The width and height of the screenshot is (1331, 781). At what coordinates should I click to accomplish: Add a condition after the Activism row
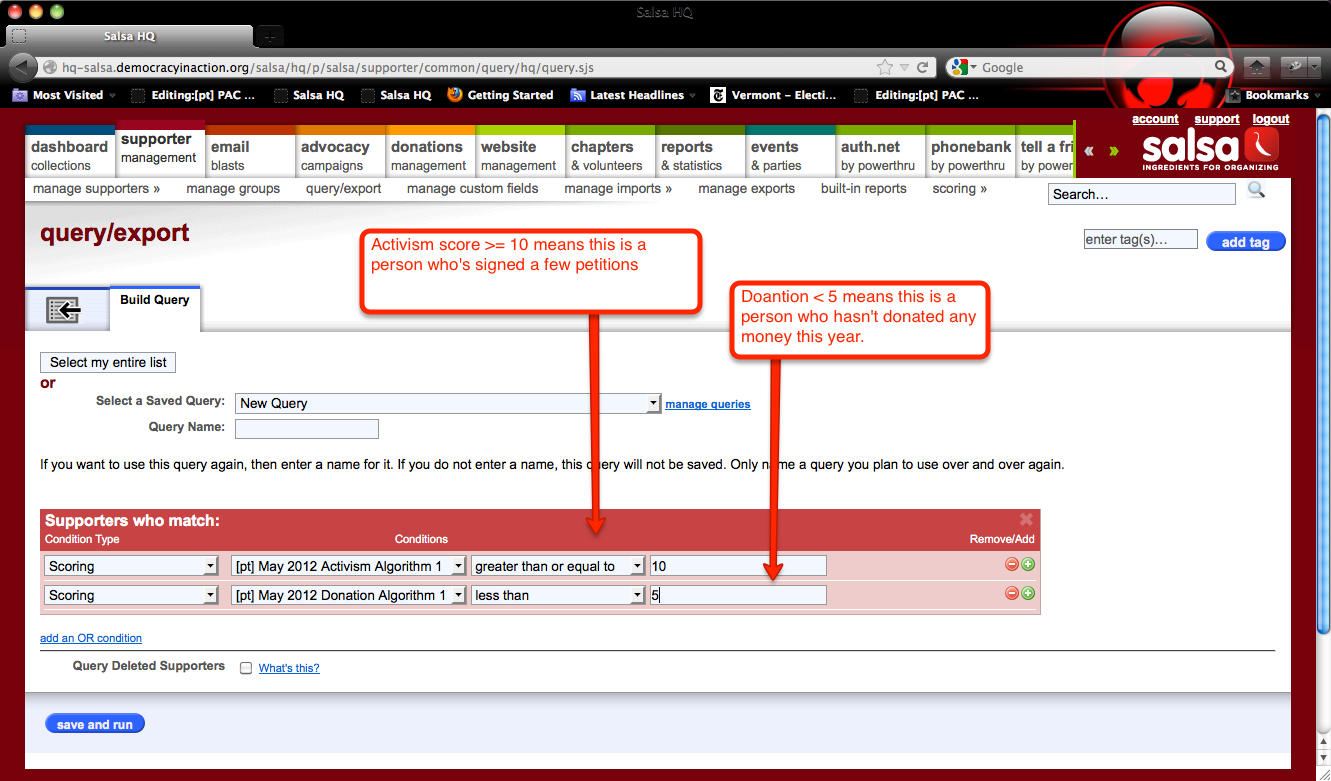coord(1028,565)
